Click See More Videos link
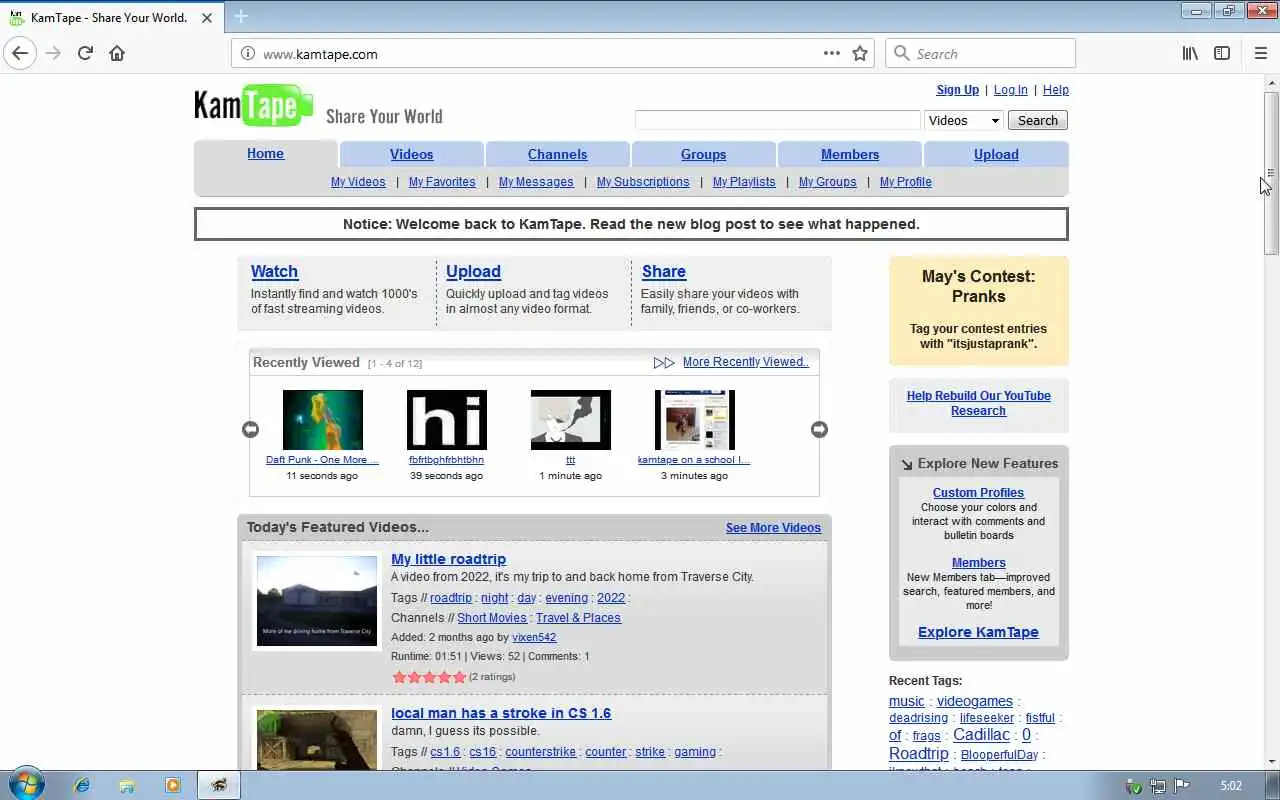 [x=773, y=528]
